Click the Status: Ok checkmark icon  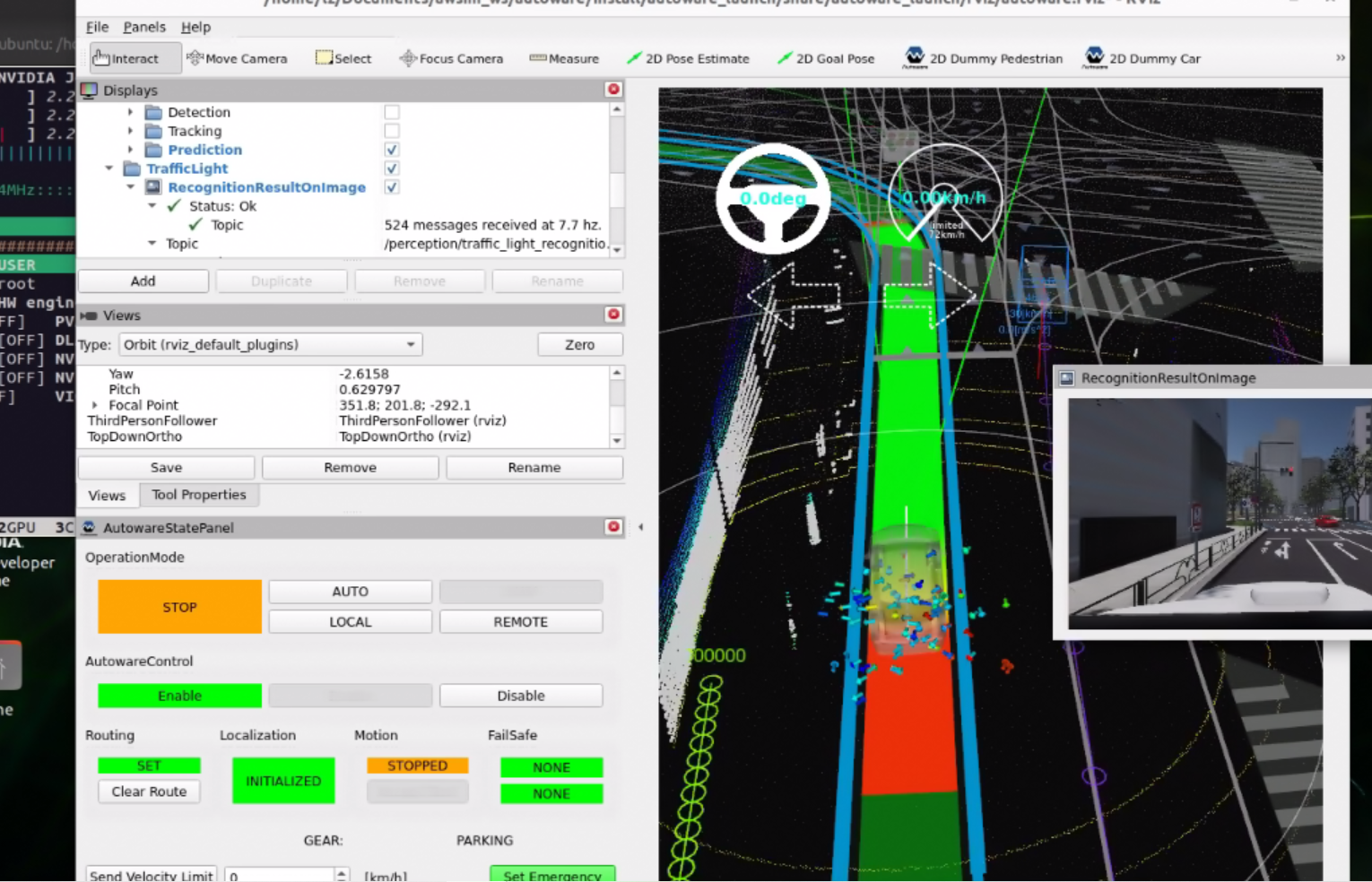click(175, 206)
